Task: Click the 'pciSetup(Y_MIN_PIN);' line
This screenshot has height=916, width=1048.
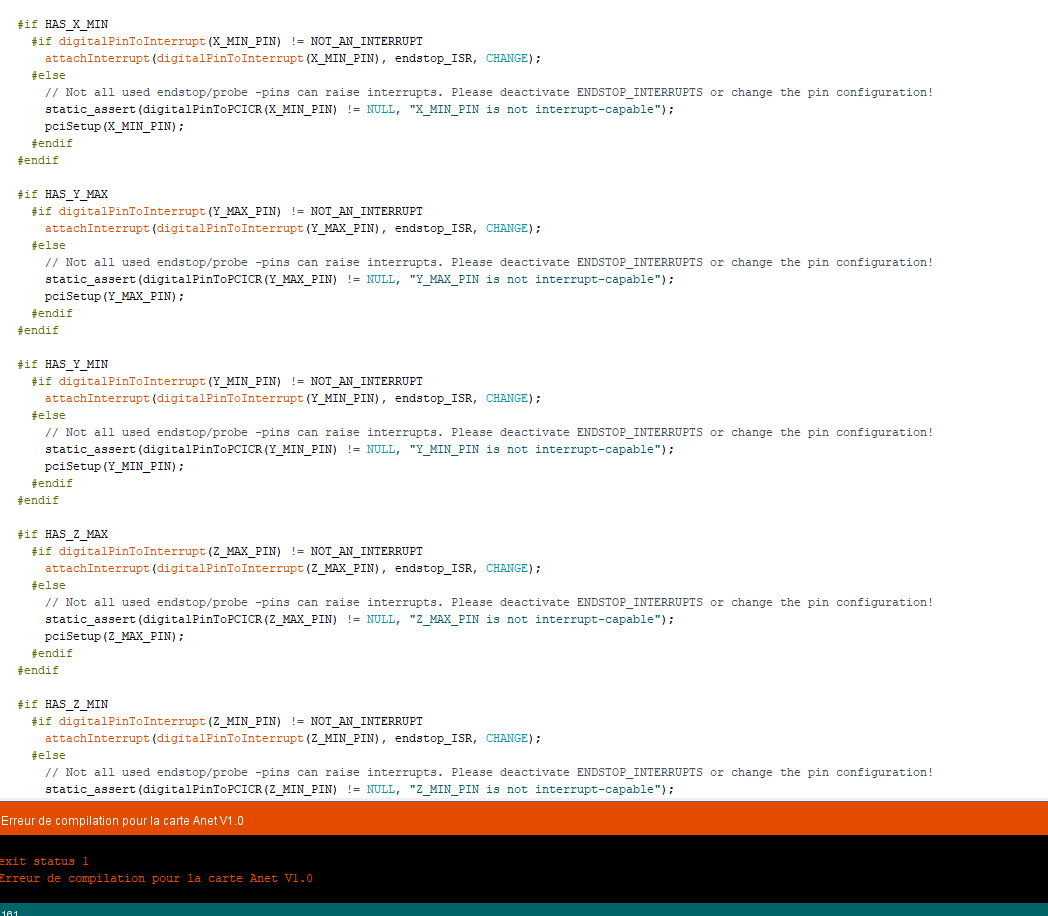Action: 114,466
